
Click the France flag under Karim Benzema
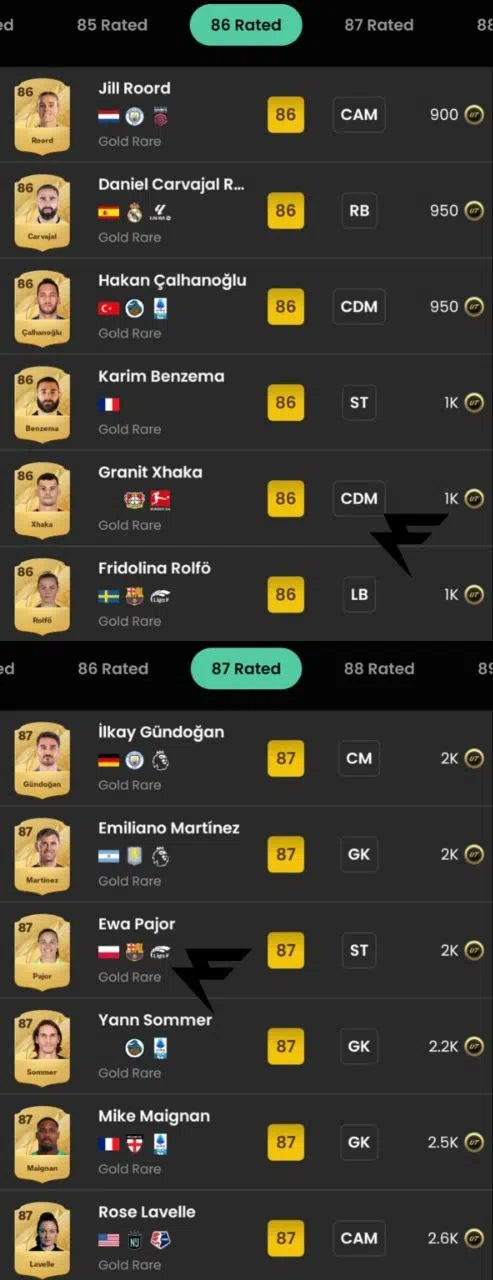click(x=109, y=404)
